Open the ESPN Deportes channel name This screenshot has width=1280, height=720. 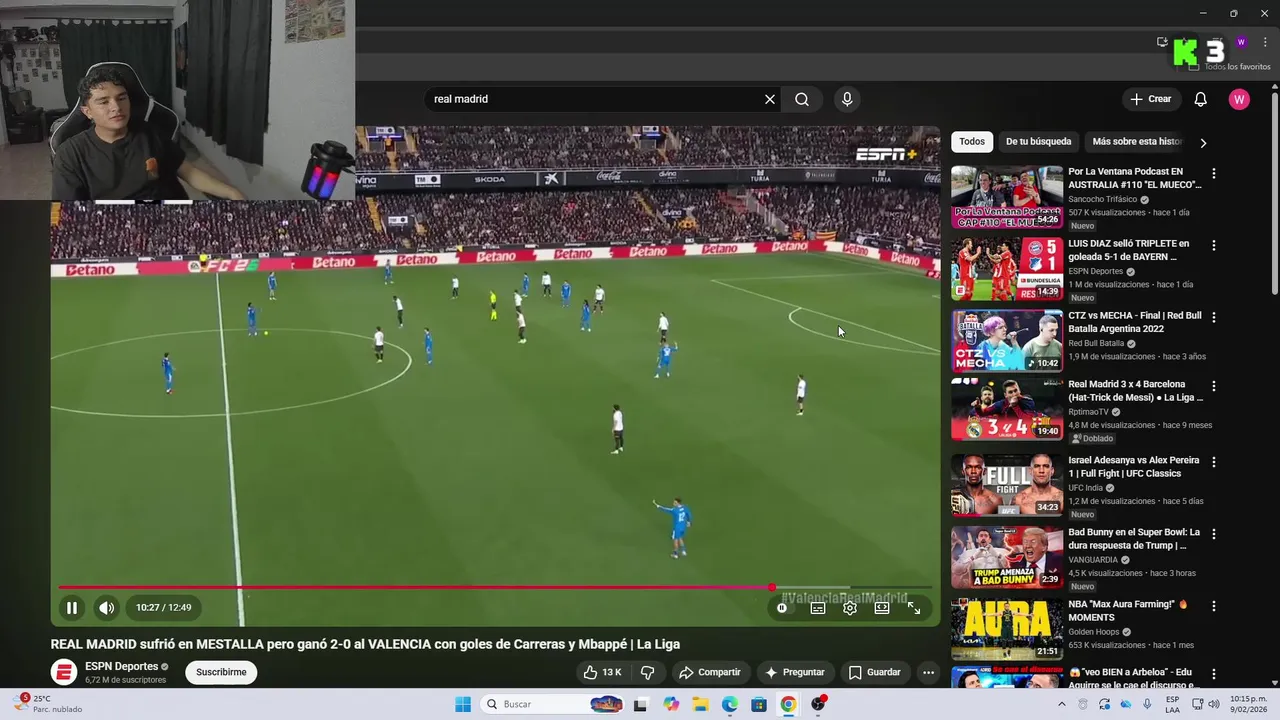121,666
